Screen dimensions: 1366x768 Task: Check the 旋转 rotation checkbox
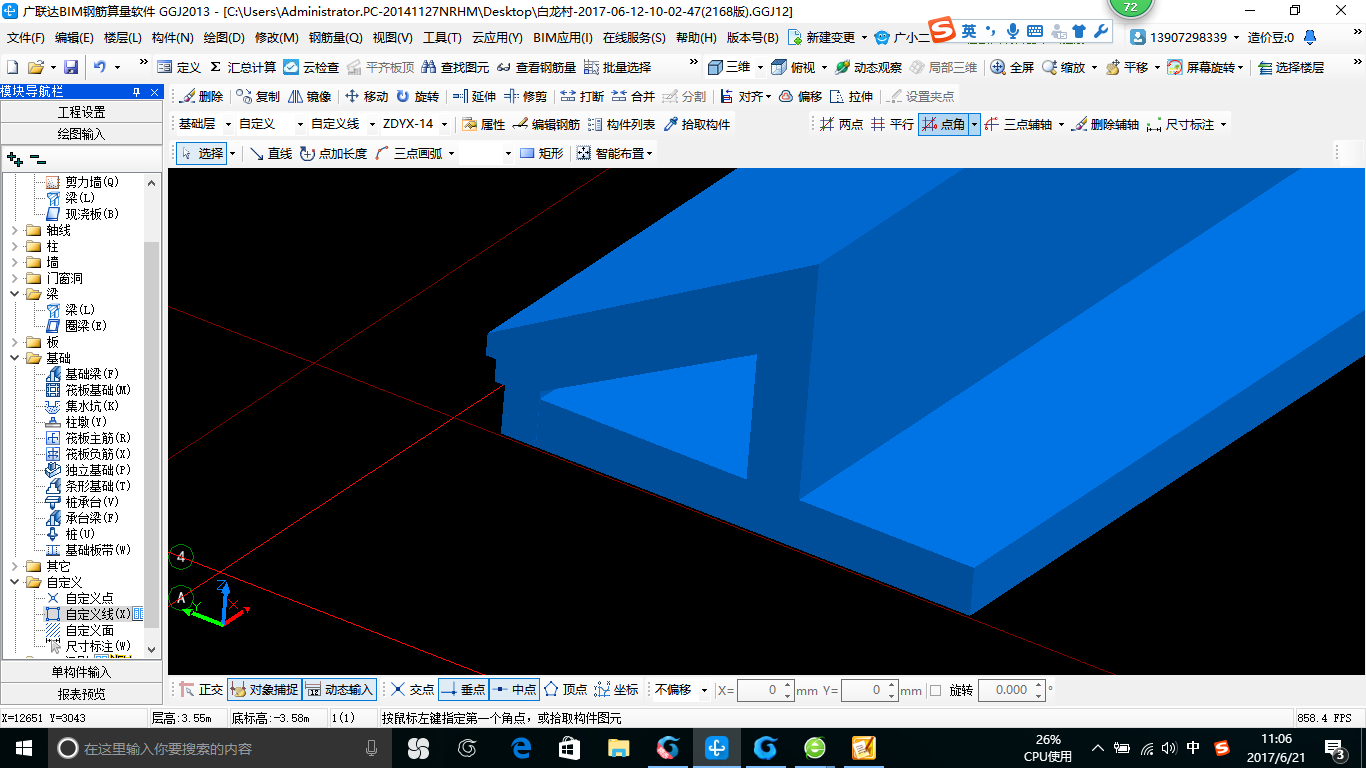(936, 690)
